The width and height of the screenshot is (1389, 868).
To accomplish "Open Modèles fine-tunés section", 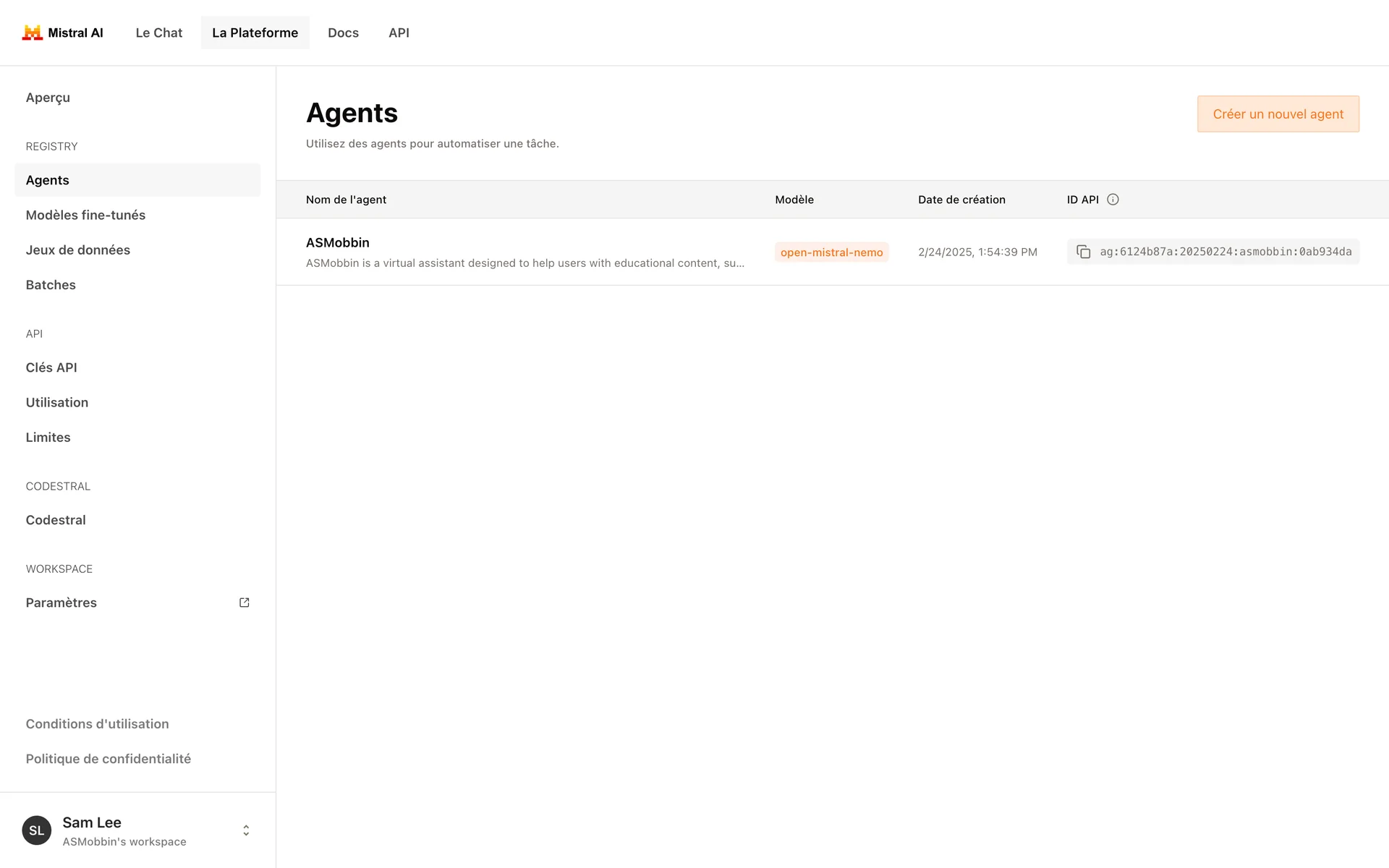I will (x=85, y=215).
